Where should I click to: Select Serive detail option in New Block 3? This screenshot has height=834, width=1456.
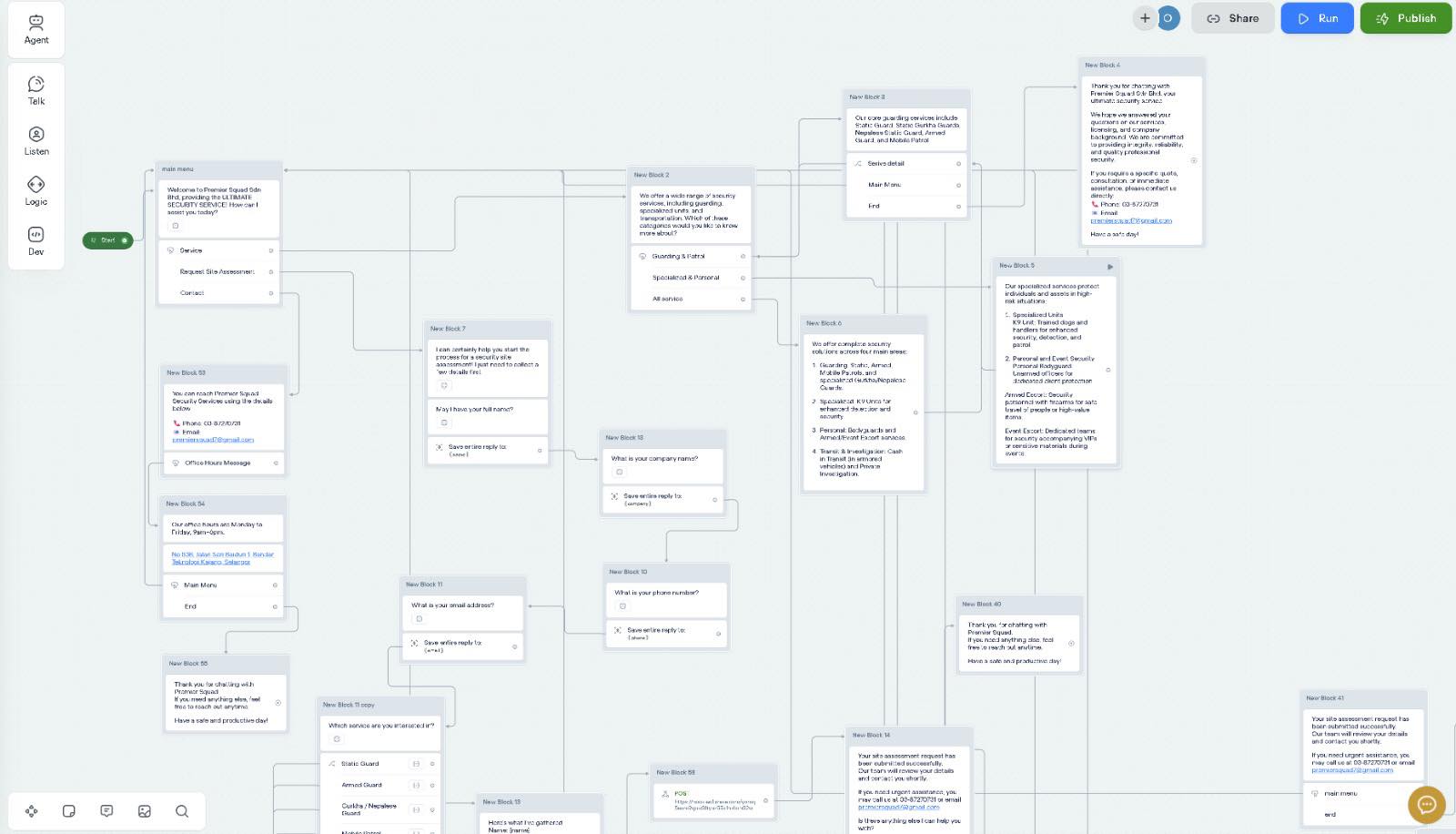(906, 163)
